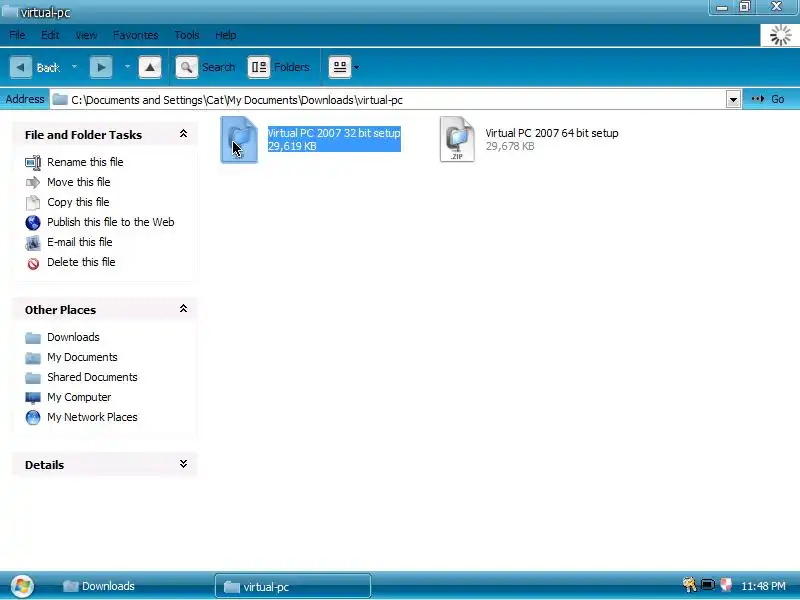Viewport: 800px width, 600px height.
Task: Open the Forward history dropdown arrow
Action: pos(127,67)
